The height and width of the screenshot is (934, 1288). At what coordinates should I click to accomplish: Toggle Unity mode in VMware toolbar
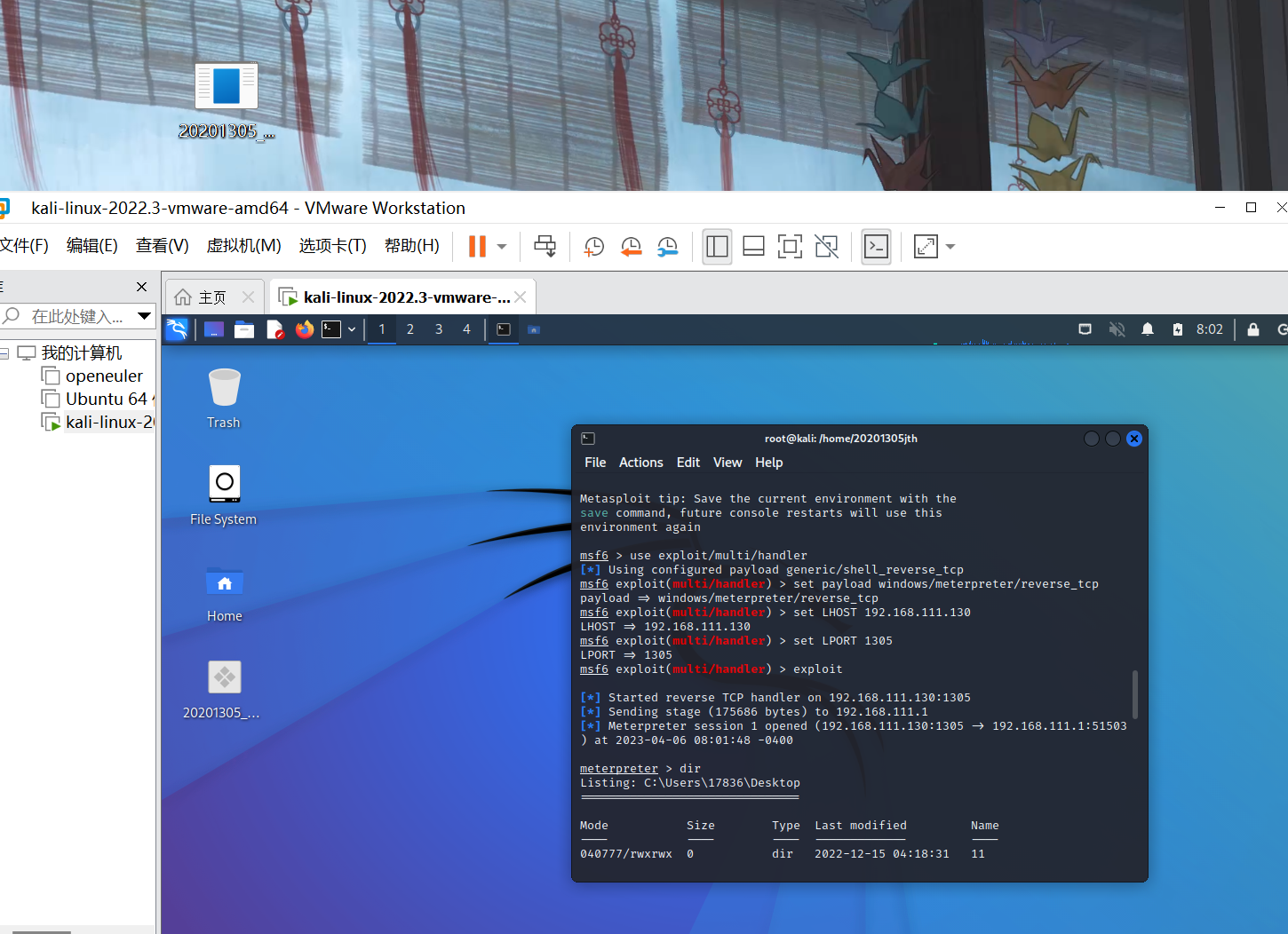826,246
